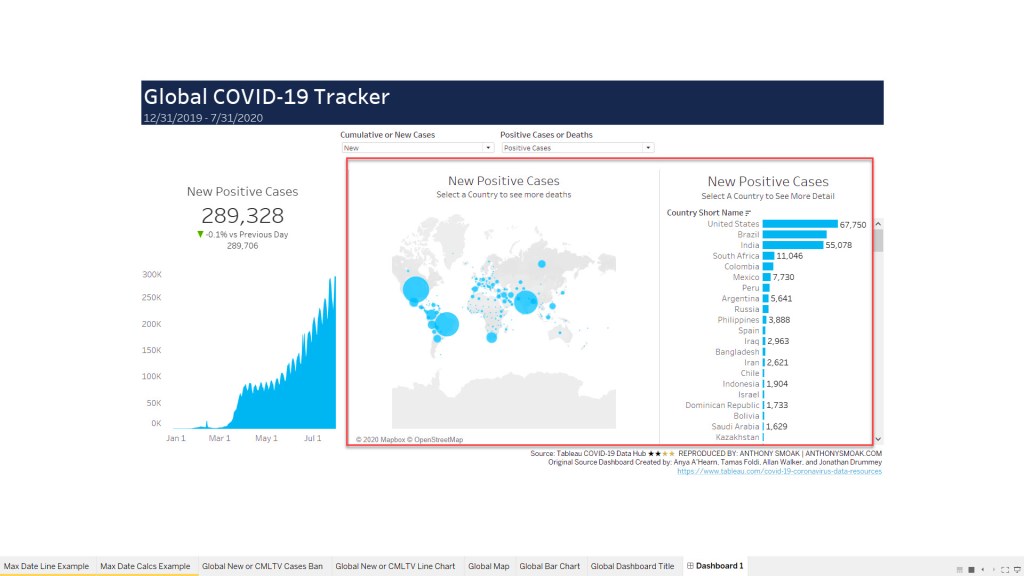Open presentation mode icon at far bottom right
The height and width of the screenshot is (576, 1024).
coord(1015,568)
